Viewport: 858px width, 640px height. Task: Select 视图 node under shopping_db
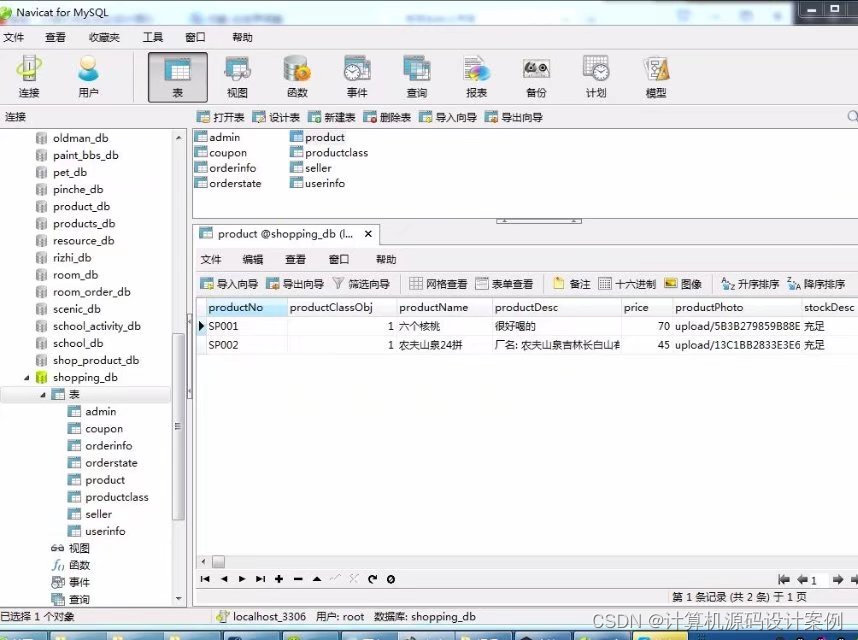tap(79, 548)
